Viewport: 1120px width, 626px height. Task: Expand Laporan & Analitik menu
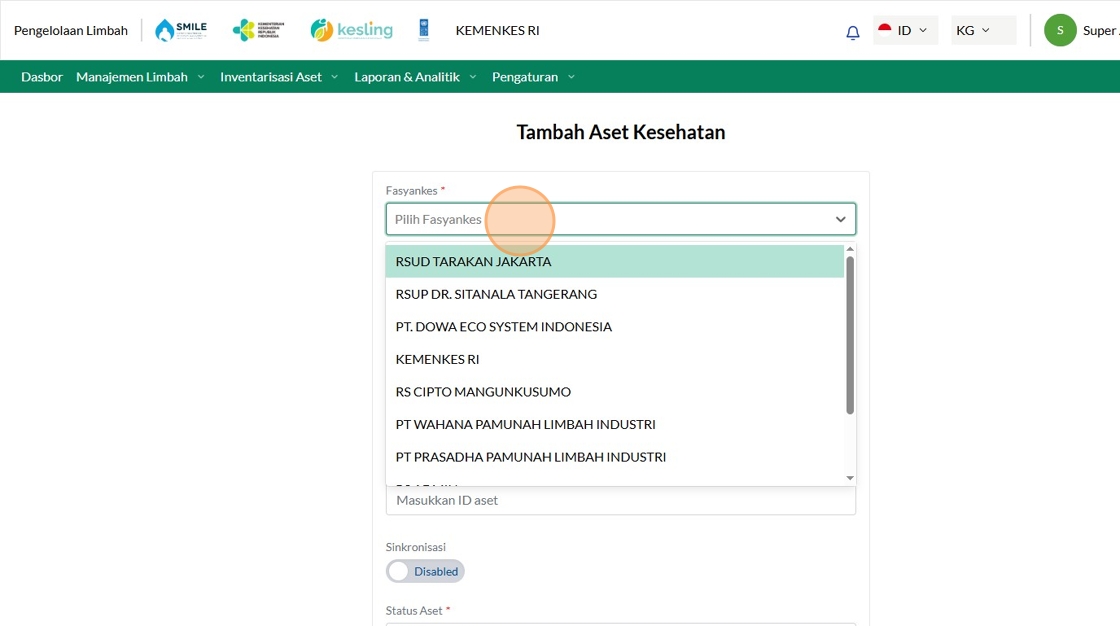pyautogui.click(x=415, y=76)
